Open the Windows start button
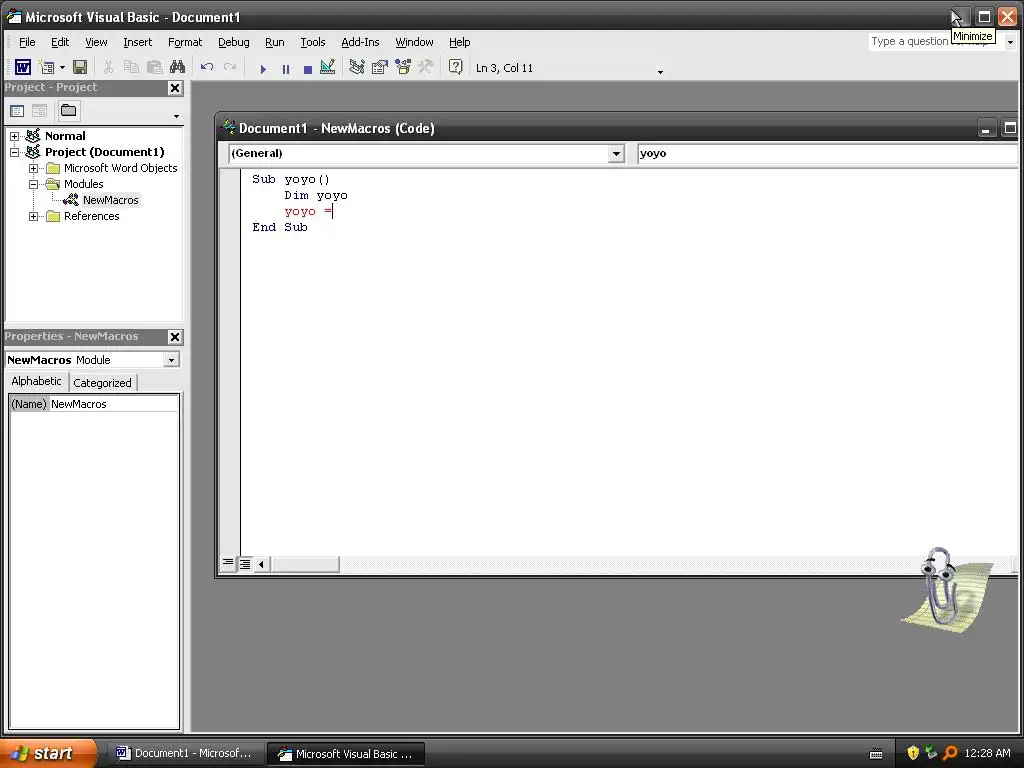 47,754
